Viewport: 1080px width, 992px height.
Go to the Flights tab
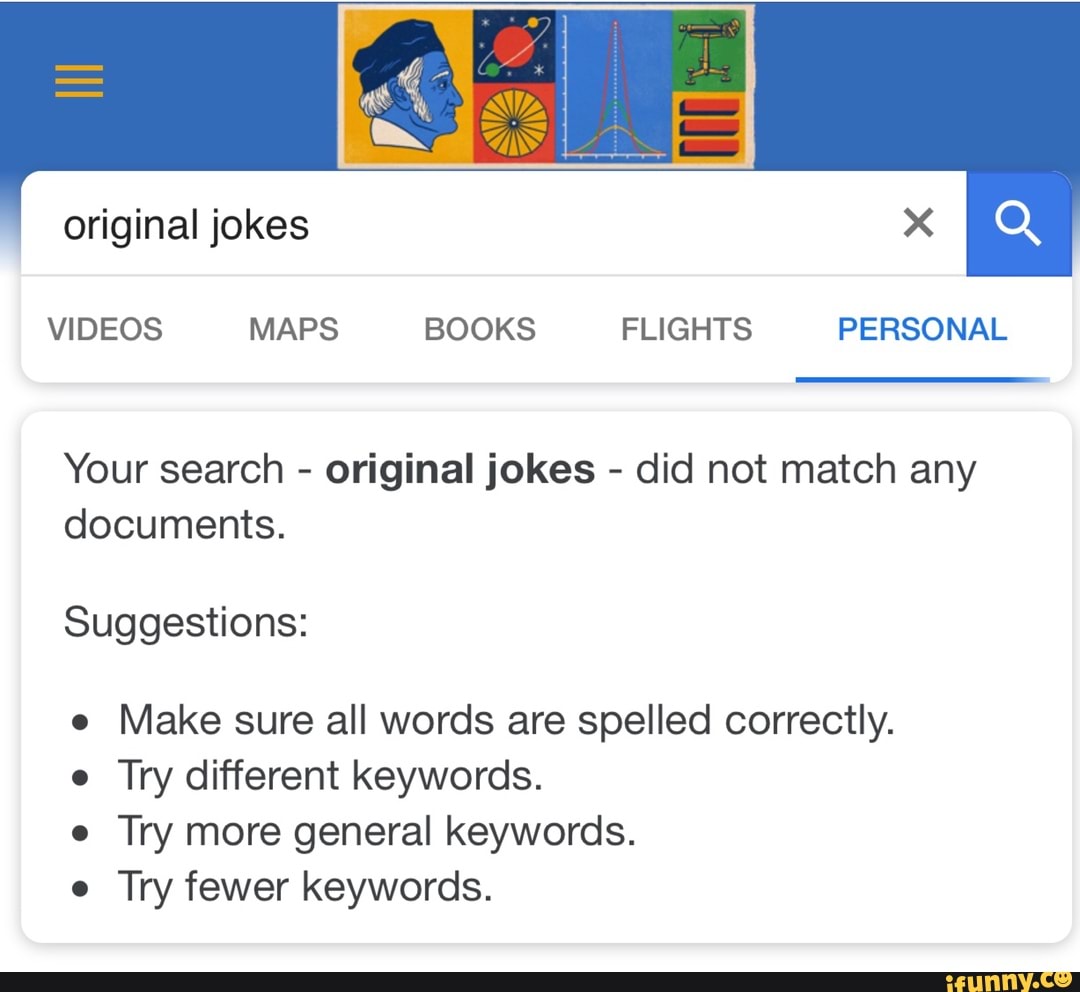[686, 329]
